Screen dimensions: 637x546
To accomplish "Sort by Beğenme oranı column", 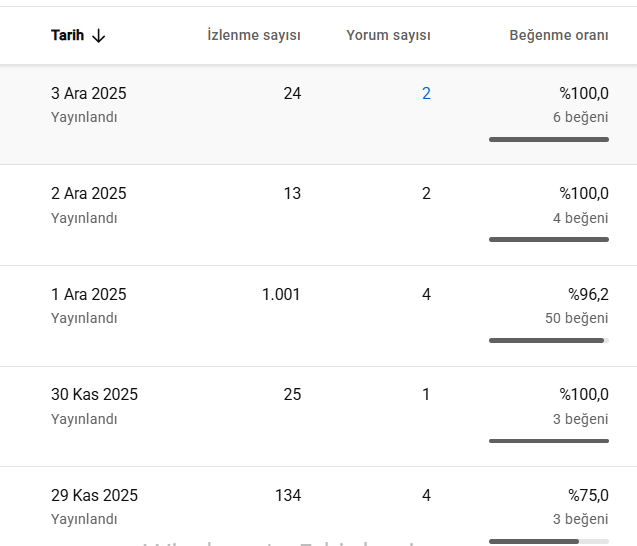I will click(x=559, y=35).
